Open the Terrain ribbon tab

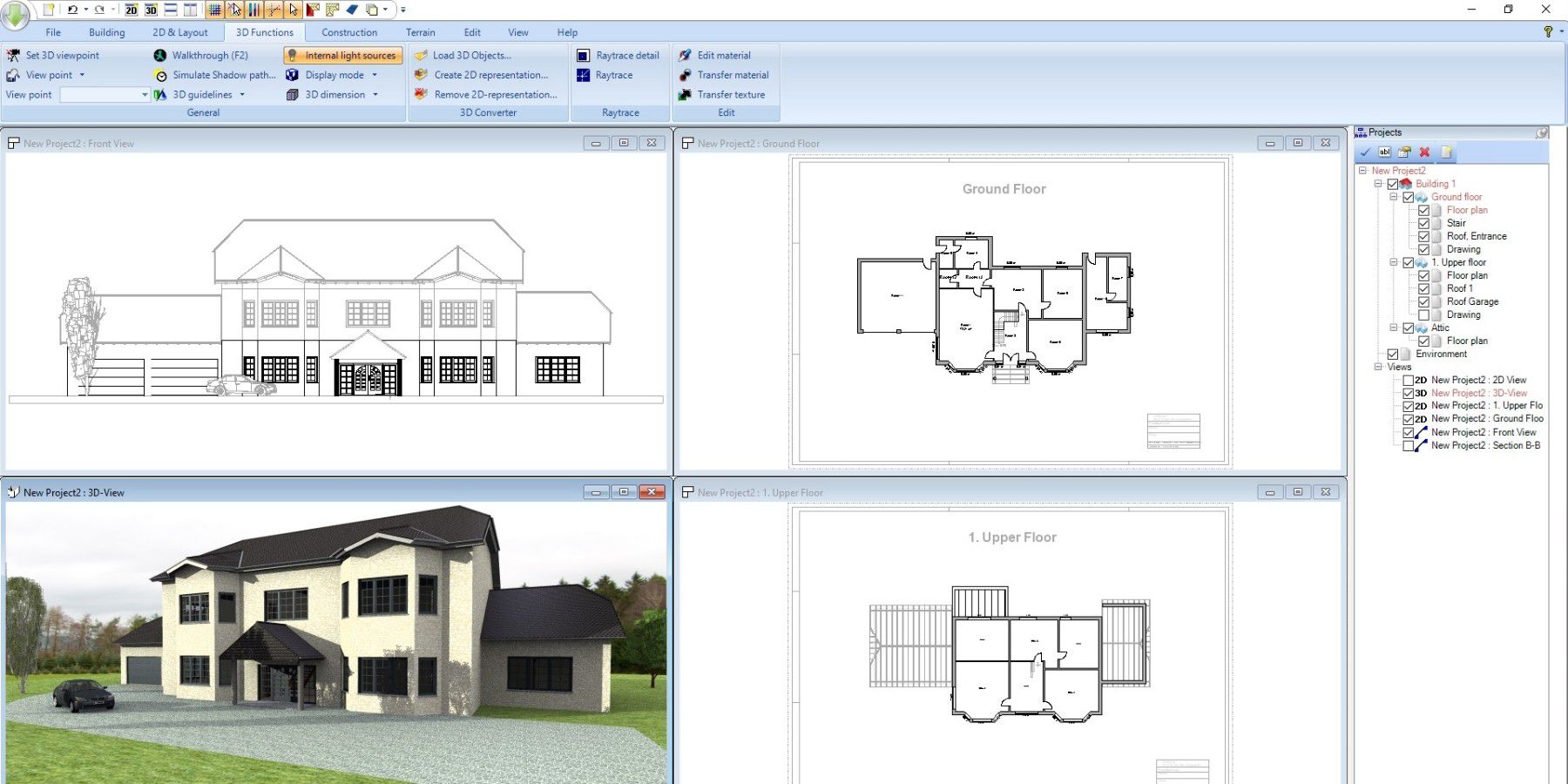420,32
